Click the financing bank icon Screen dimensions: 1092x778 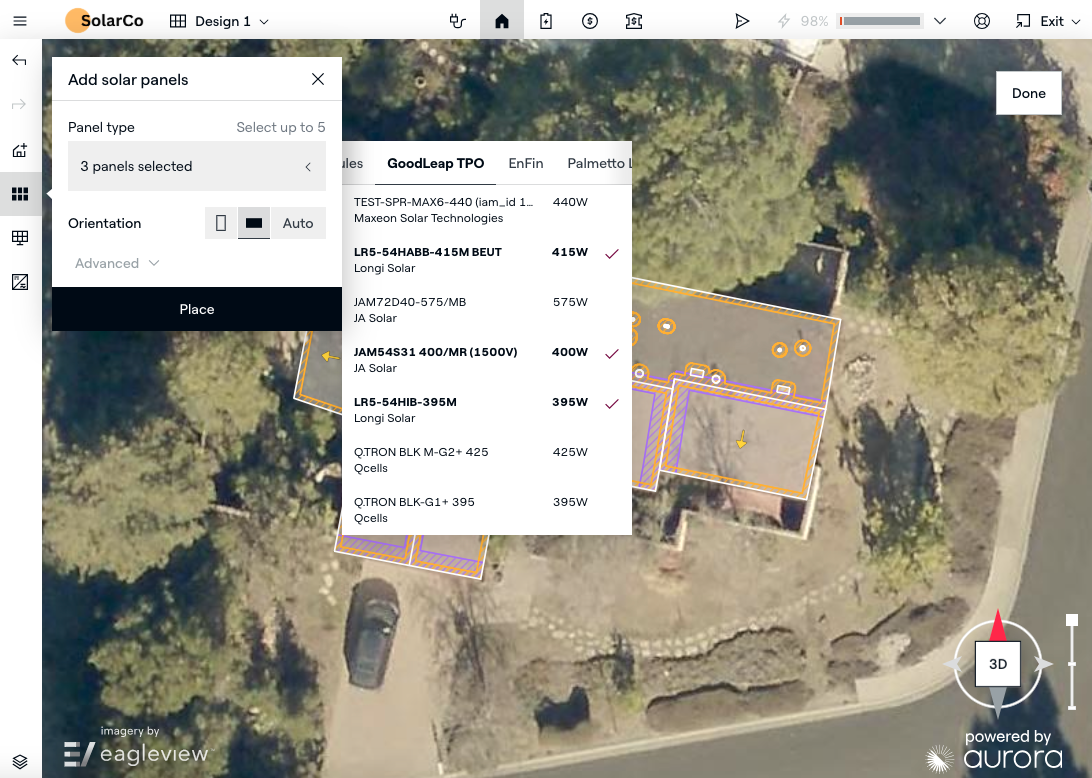tap(634, 21)
